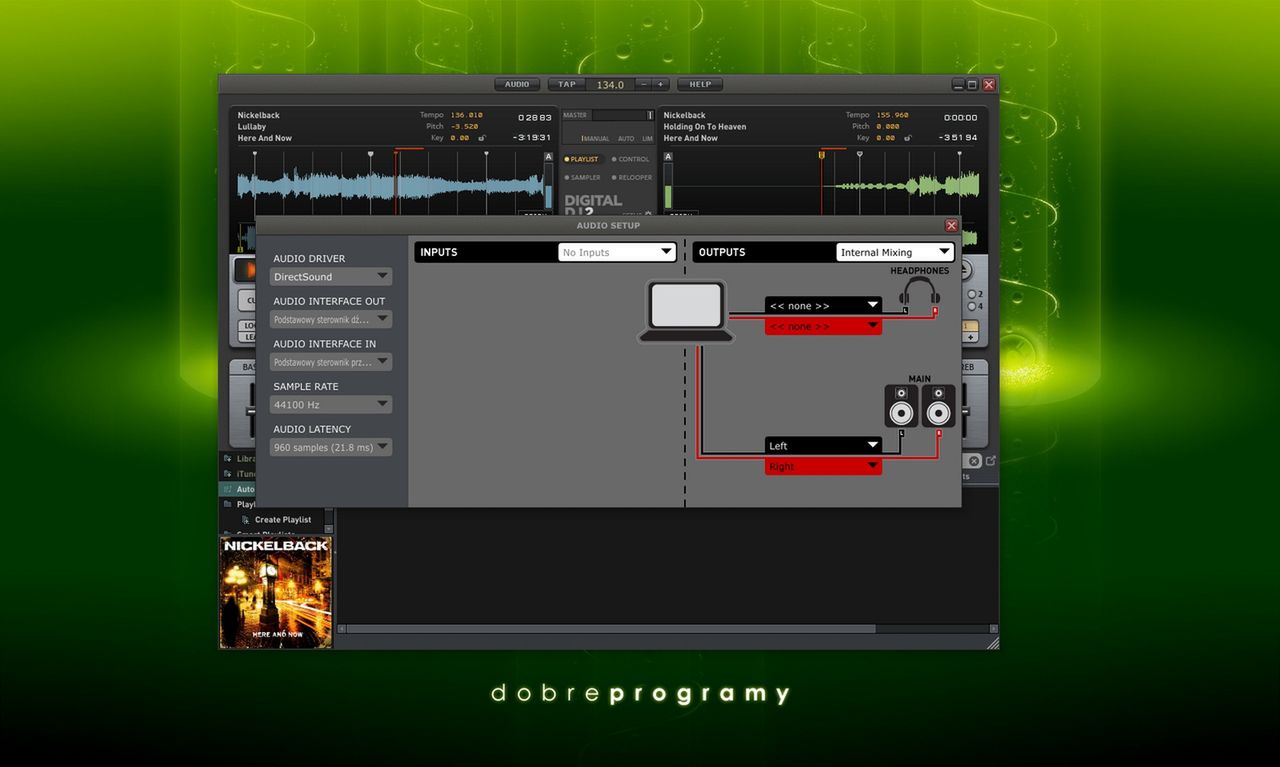Click 'Lullaby' track title on left deck
Screen dimensions: 1280x767
[252, 127]
